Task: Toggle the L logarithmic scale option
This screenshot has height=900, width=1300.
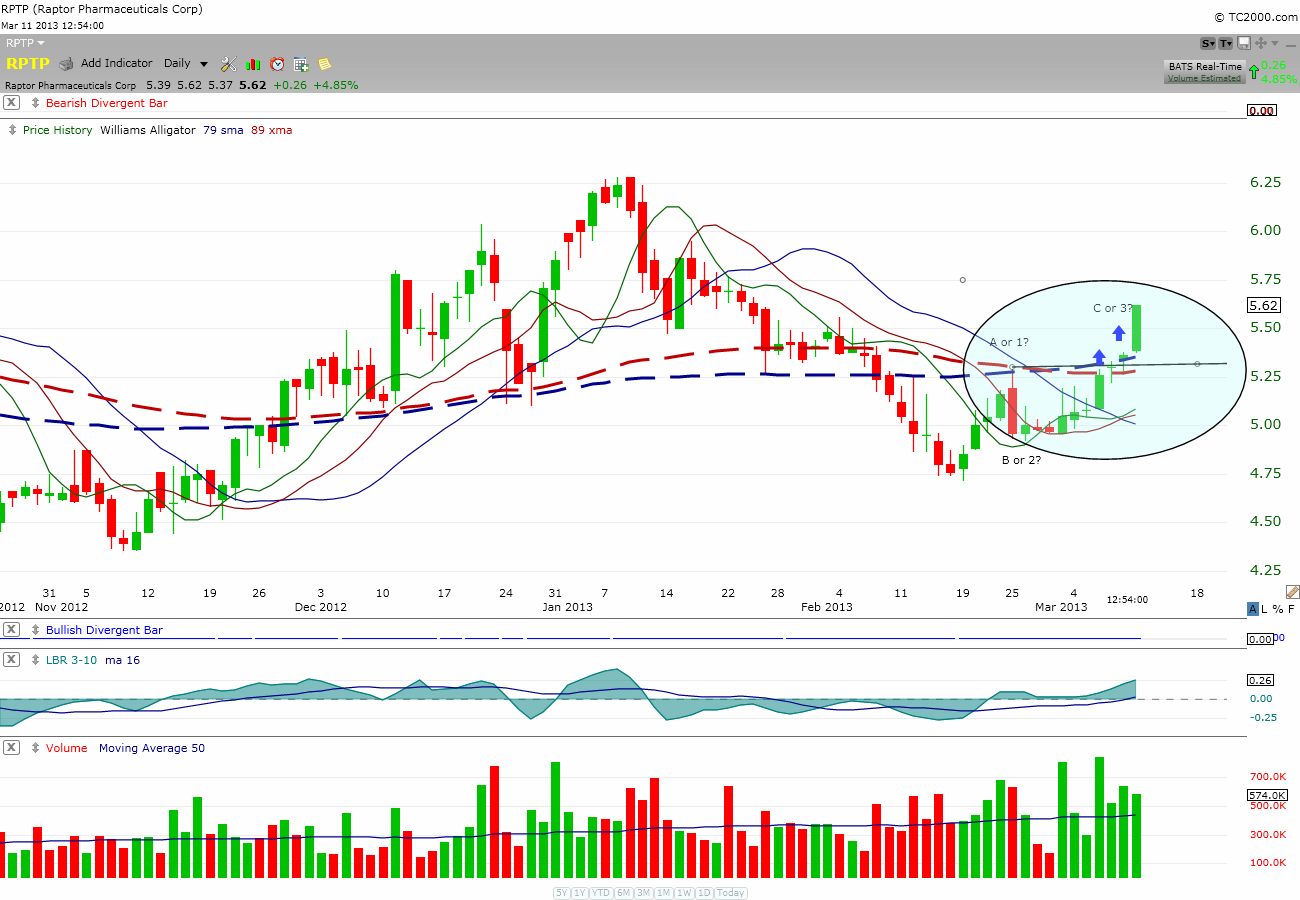Action: coord(1264,609)
